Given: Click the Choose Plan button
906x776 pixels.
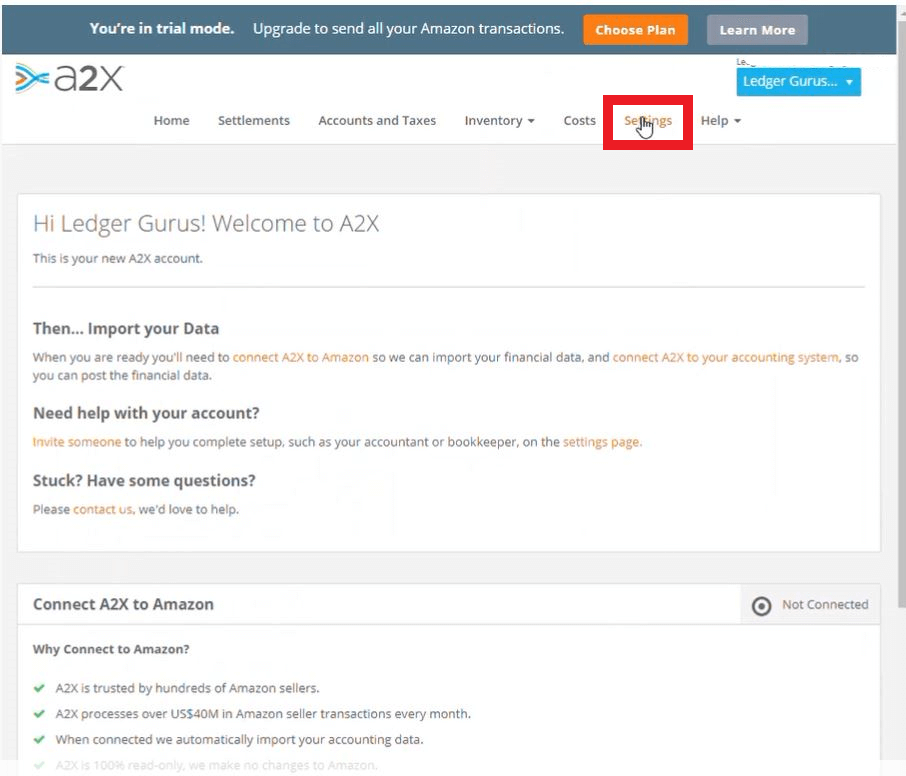Looking at the screenshot, I should click(x=635, y=30).
